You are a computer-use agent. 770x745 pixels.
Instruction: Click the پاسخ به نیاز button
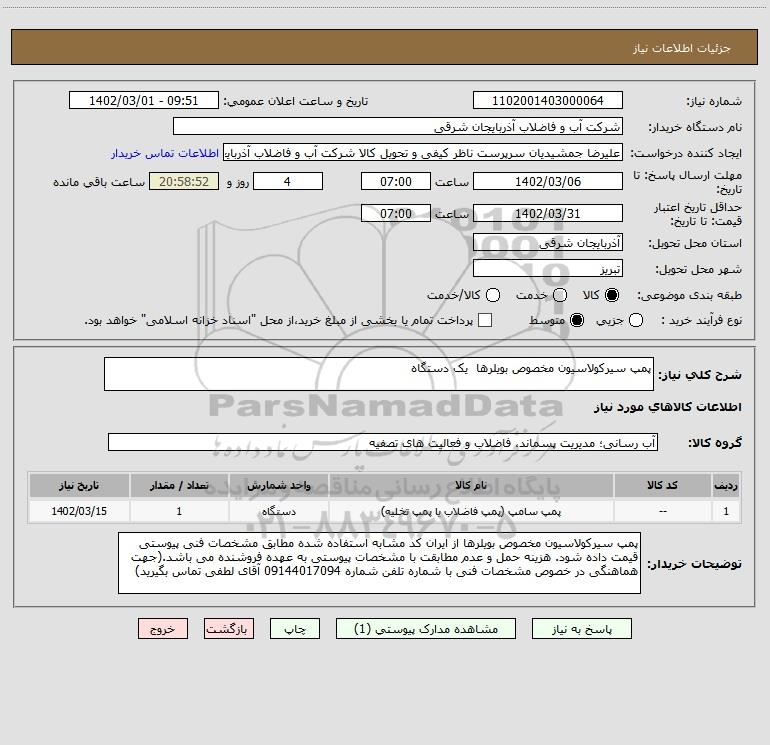(x=581, y=629)
